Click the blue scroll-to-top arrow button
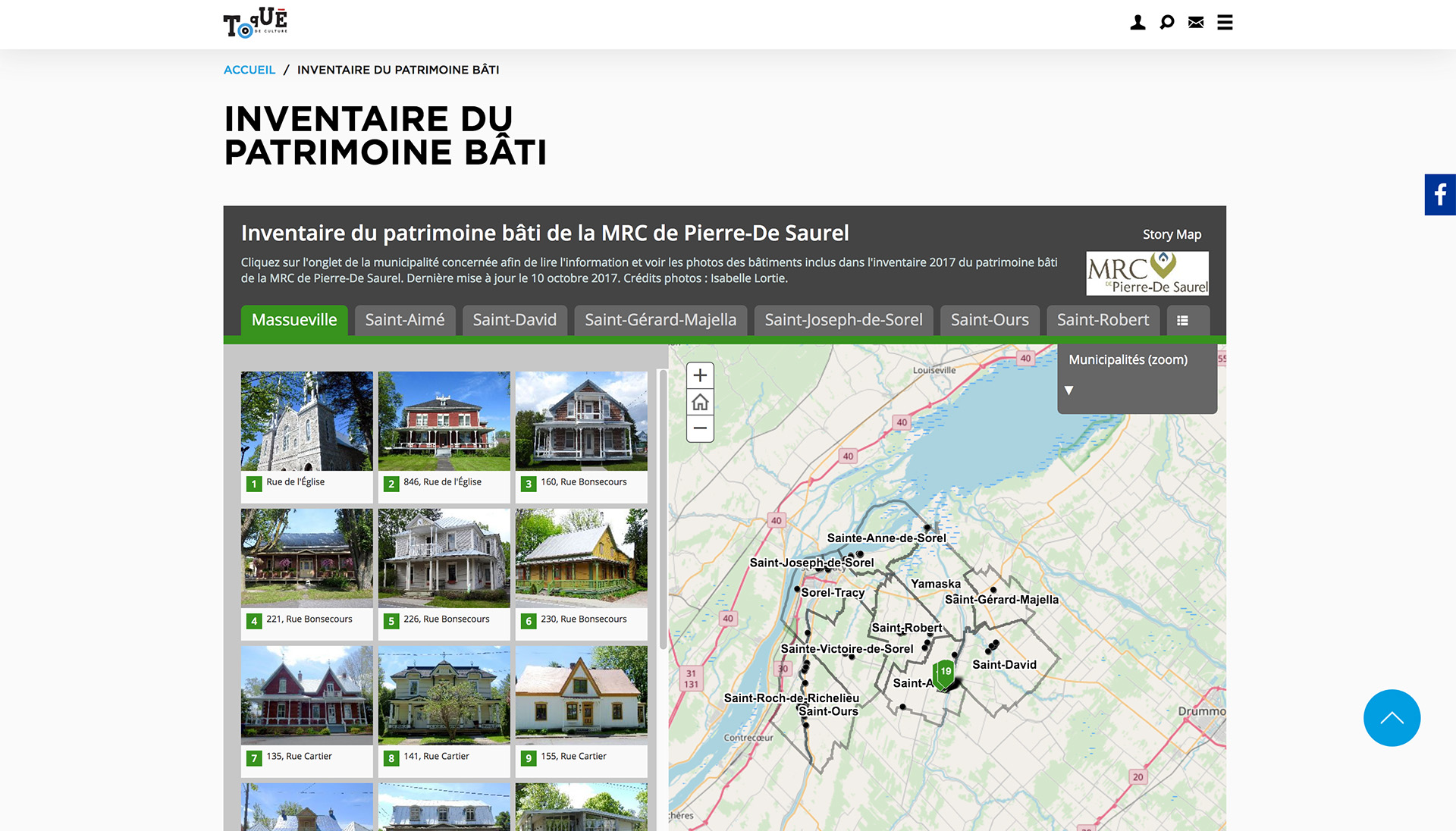The width and height of the screenshot is (1456, 831). (x=1392, y=717)
